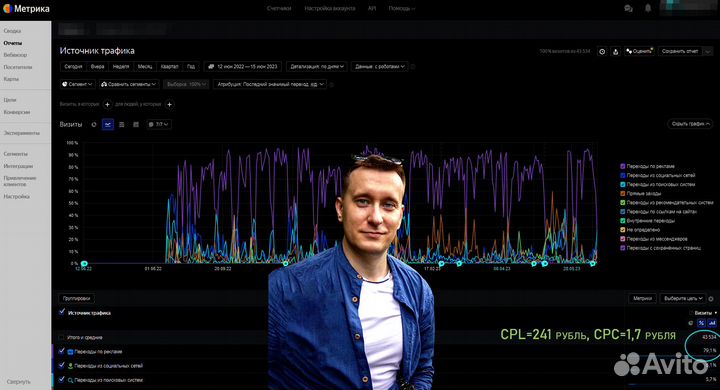The height and width of the screenshot is (390, 720).
Task: Select the stacked area chart icon
Action: pos(122,124)
